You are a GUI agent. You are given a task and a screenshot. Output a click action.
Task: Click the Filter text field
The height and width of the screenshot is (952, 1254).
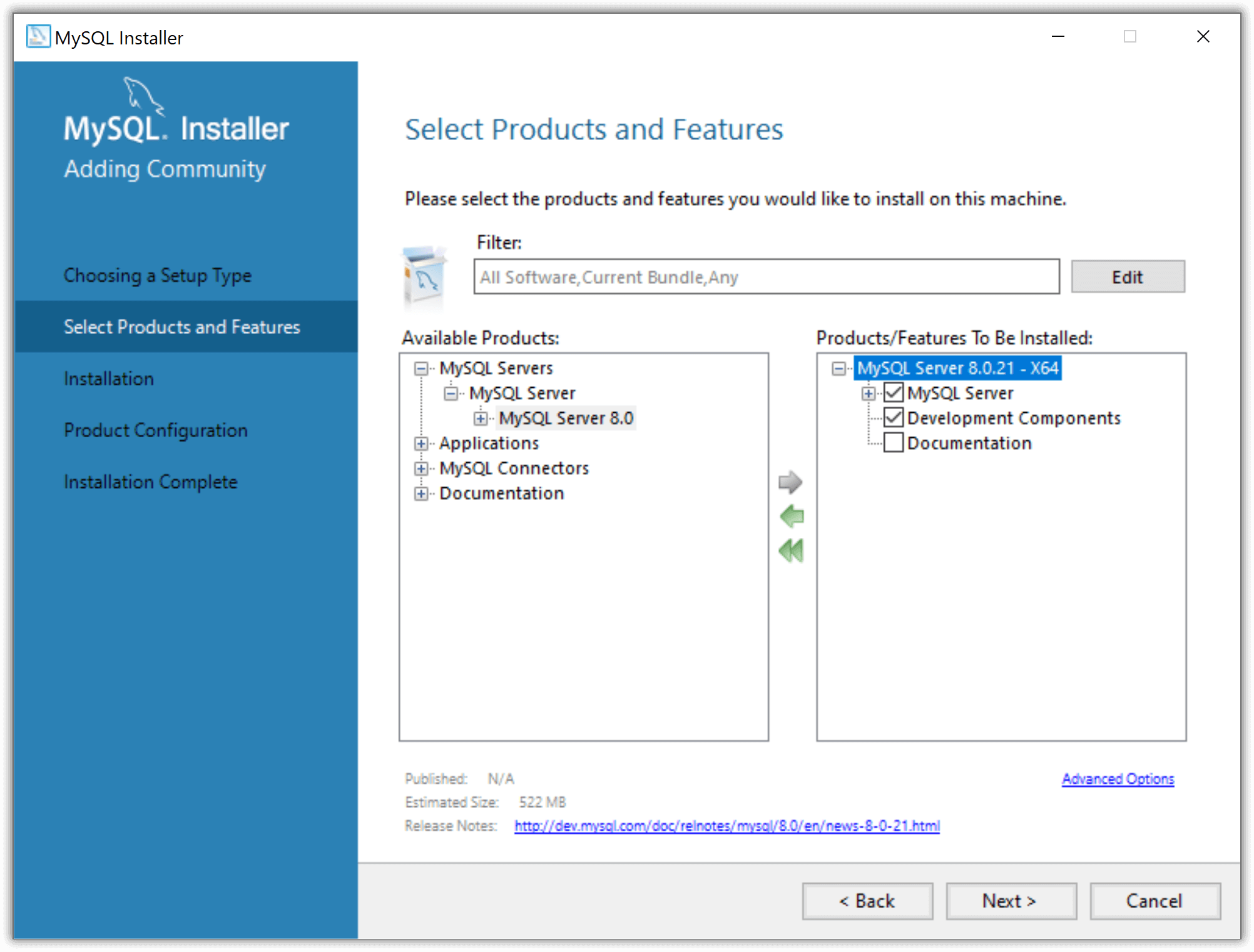pos(767,276)
